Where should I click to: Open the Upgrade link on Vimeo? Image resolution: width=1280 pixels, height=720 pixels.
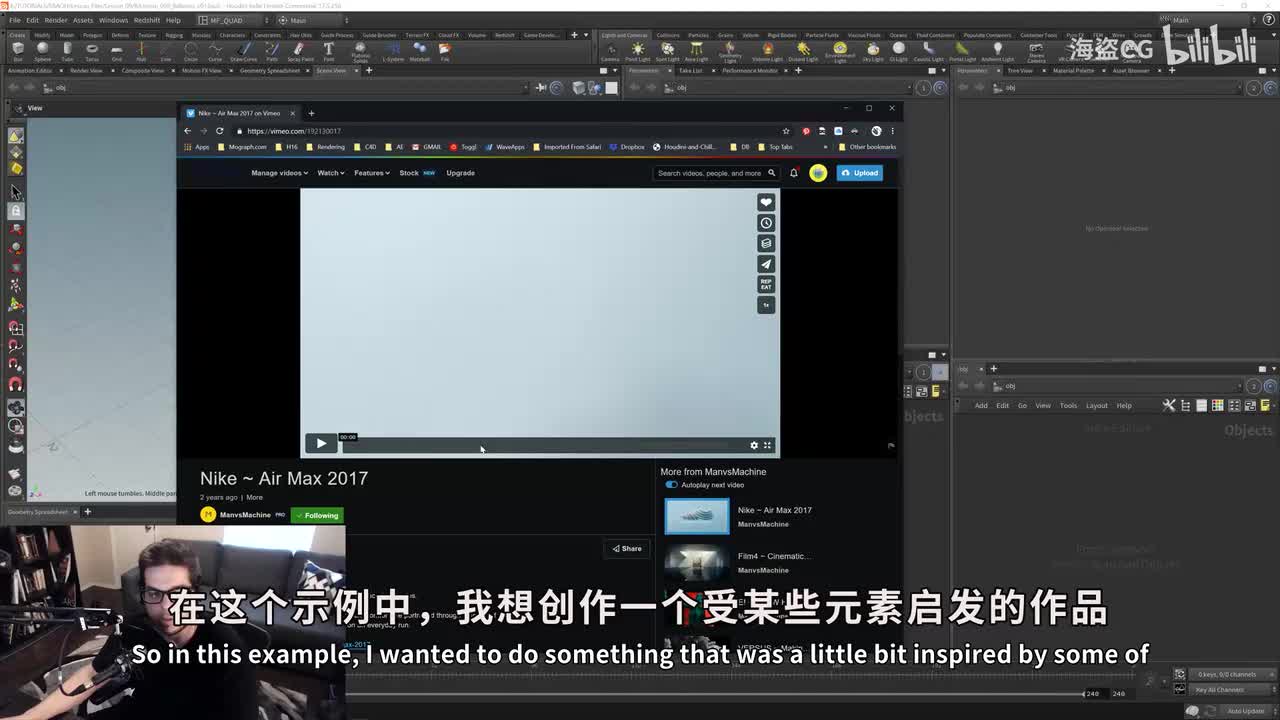click(x=460, y=173)
